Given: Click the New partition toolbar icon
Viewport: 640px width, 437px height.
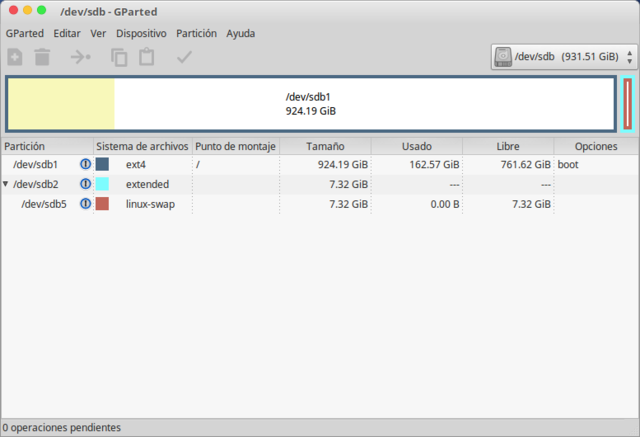Looking at the screenshot, I should click(x=15, y=57).
